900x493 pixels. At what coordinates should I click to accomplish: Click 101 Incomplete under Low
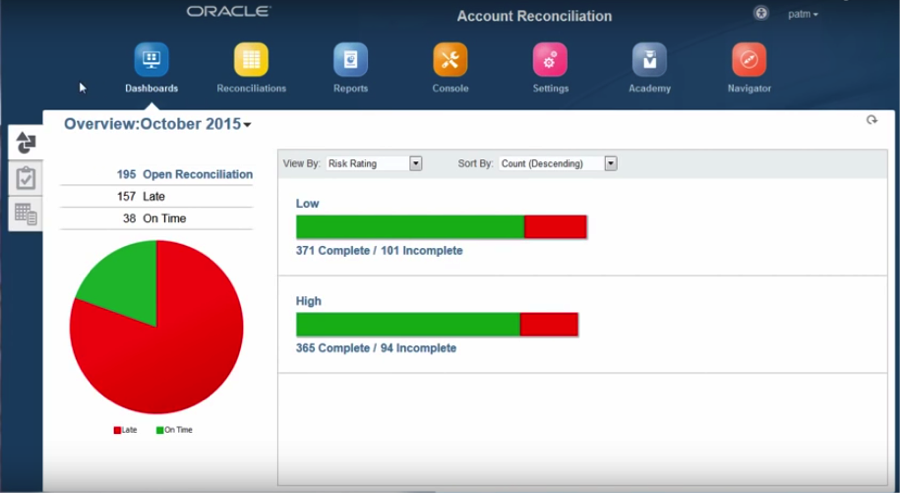pos(421,251)
